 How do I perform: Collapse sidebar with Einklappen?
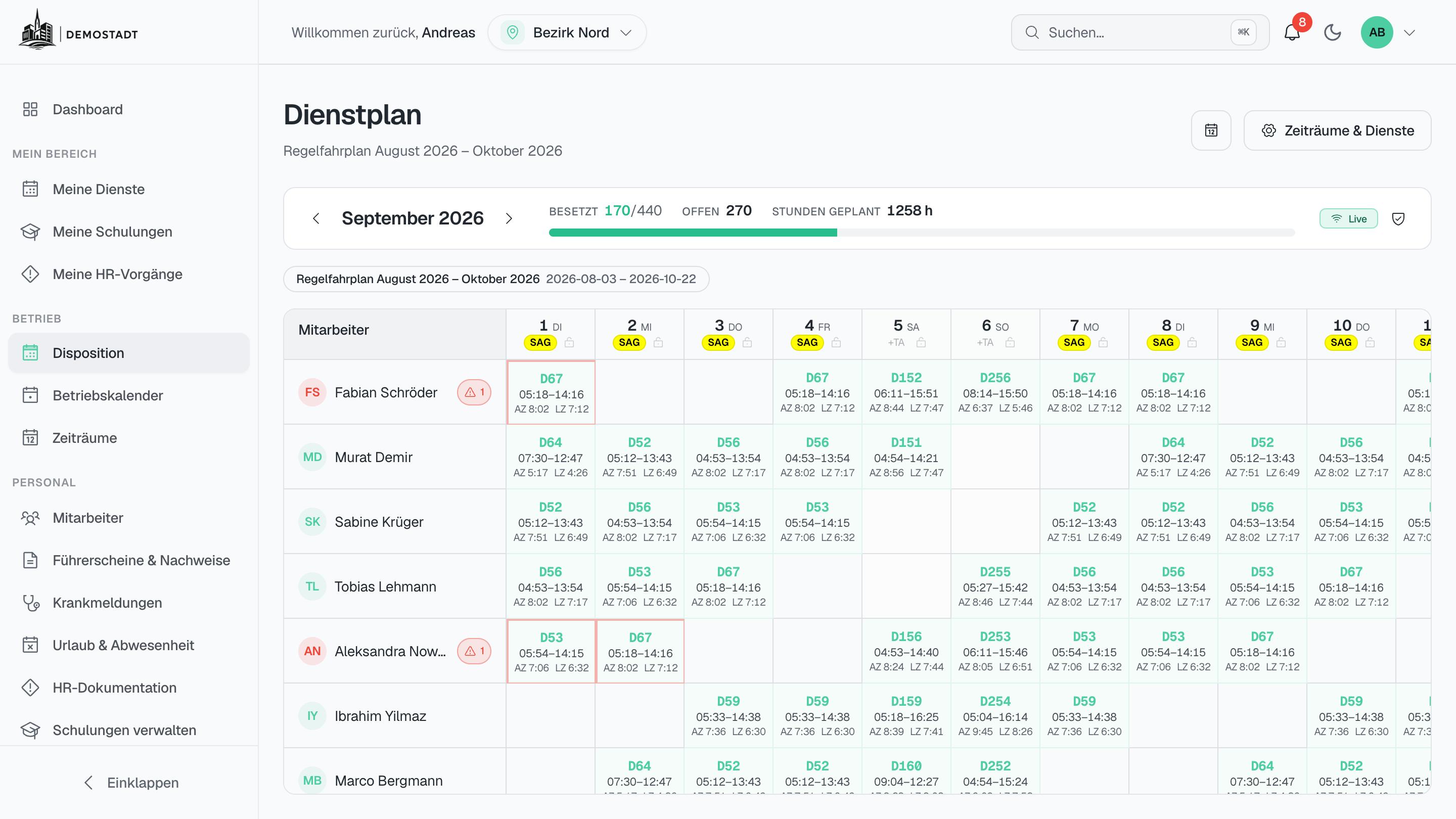pos(131,783)
